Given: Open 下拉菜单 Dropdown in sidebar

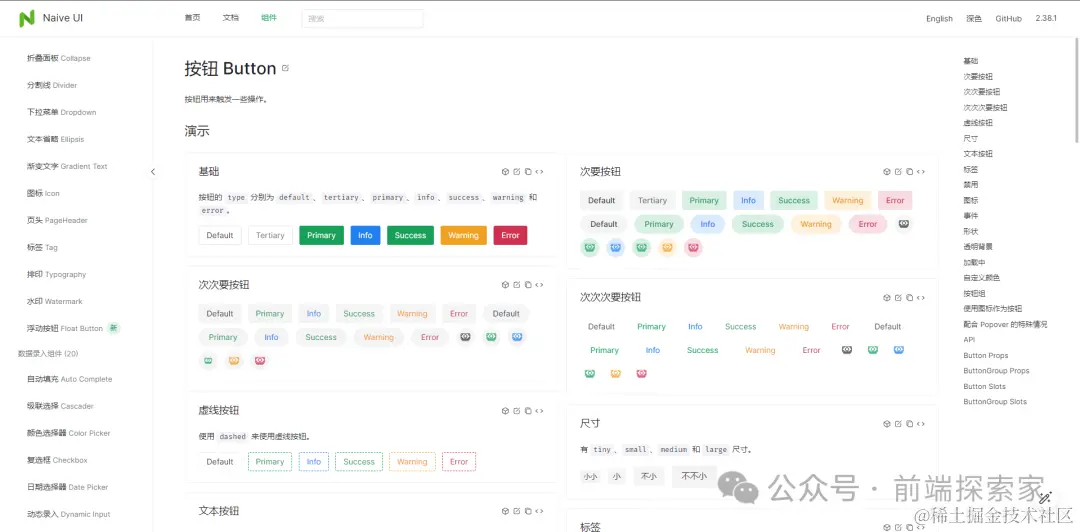Looking at the screenshot, I should coord(61,112).
